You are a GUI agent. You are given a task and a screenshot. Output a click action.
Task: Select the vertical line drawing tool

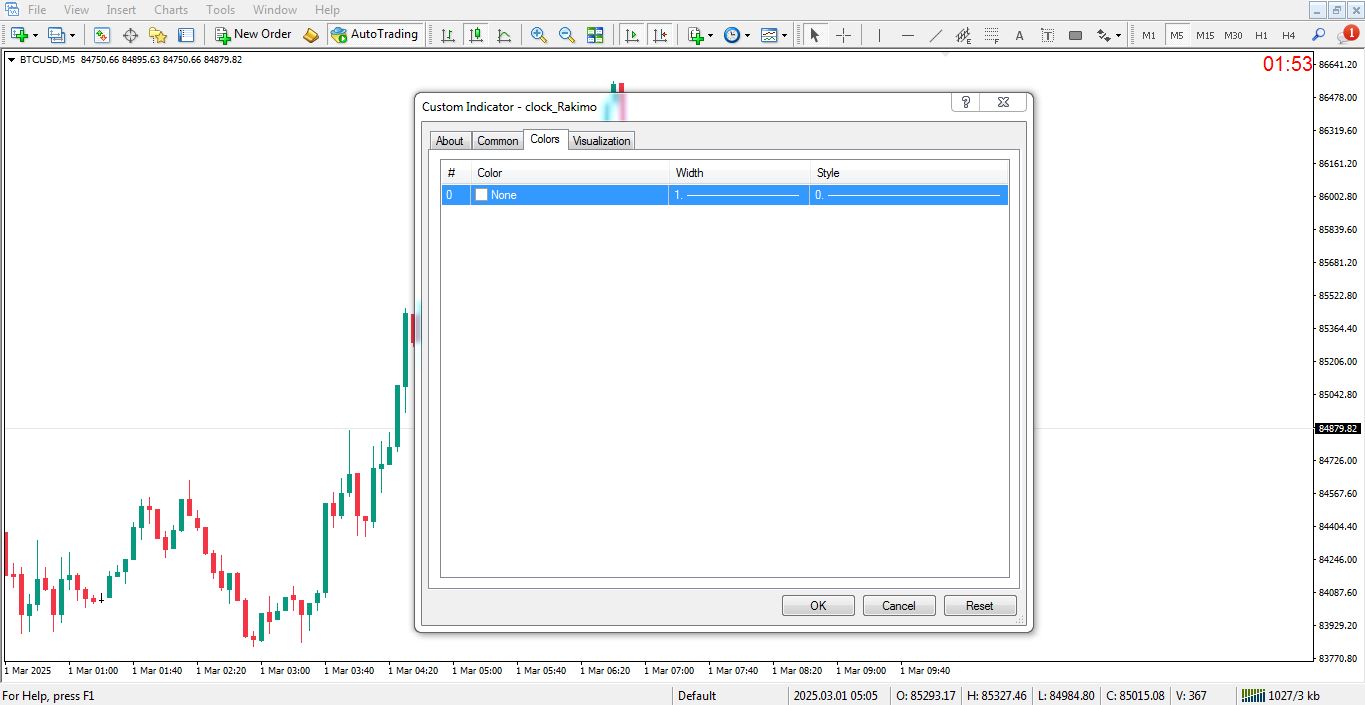879,35
